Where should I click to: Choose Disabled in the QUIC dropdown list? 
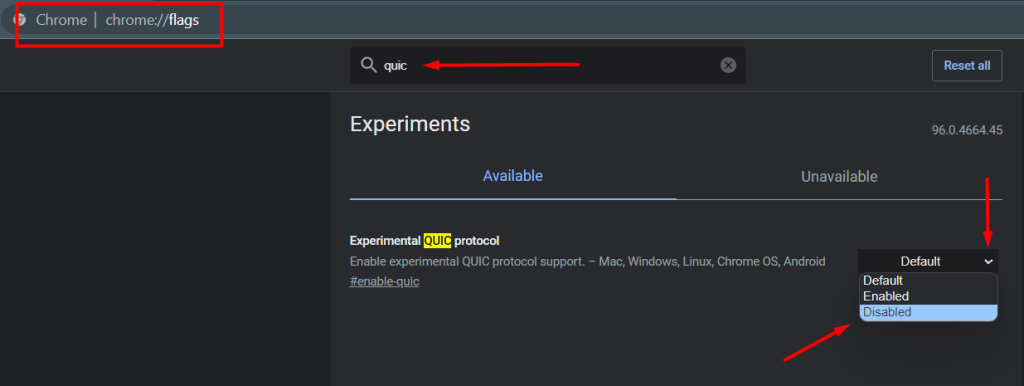pos(928,312)
